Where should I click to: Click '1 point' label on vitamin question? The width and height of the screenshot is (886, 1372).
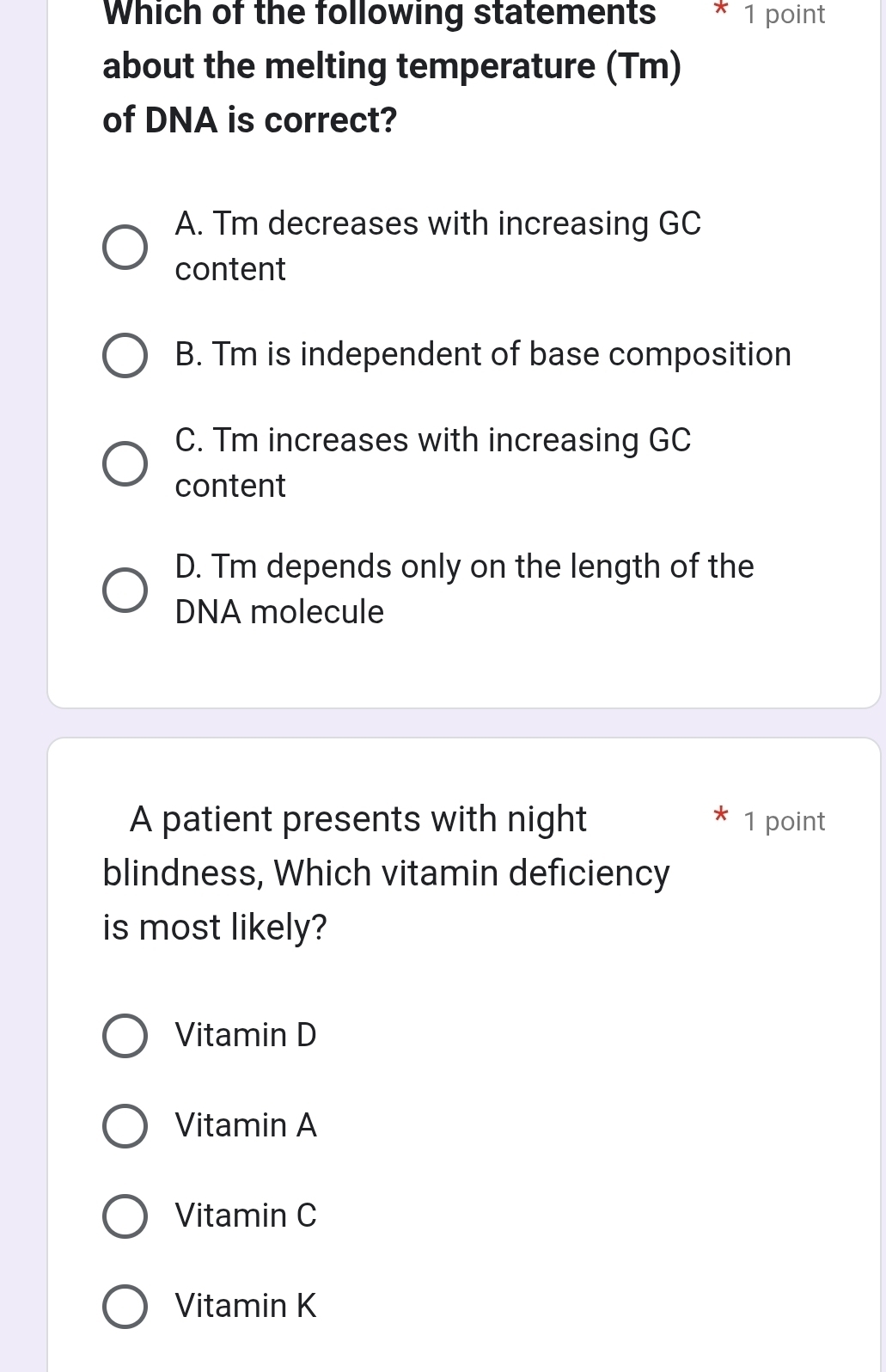click(785, 822)
